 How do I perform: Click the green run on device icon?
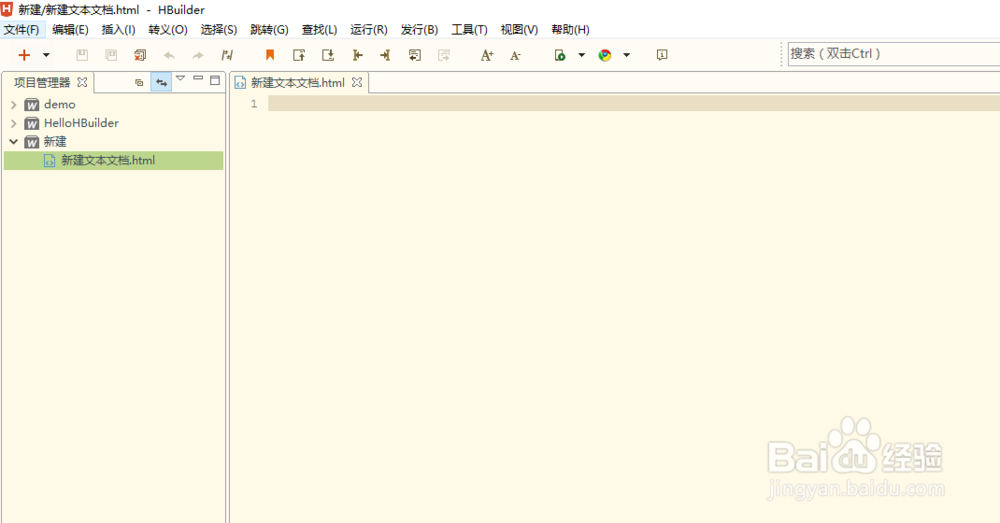[560, 55]
